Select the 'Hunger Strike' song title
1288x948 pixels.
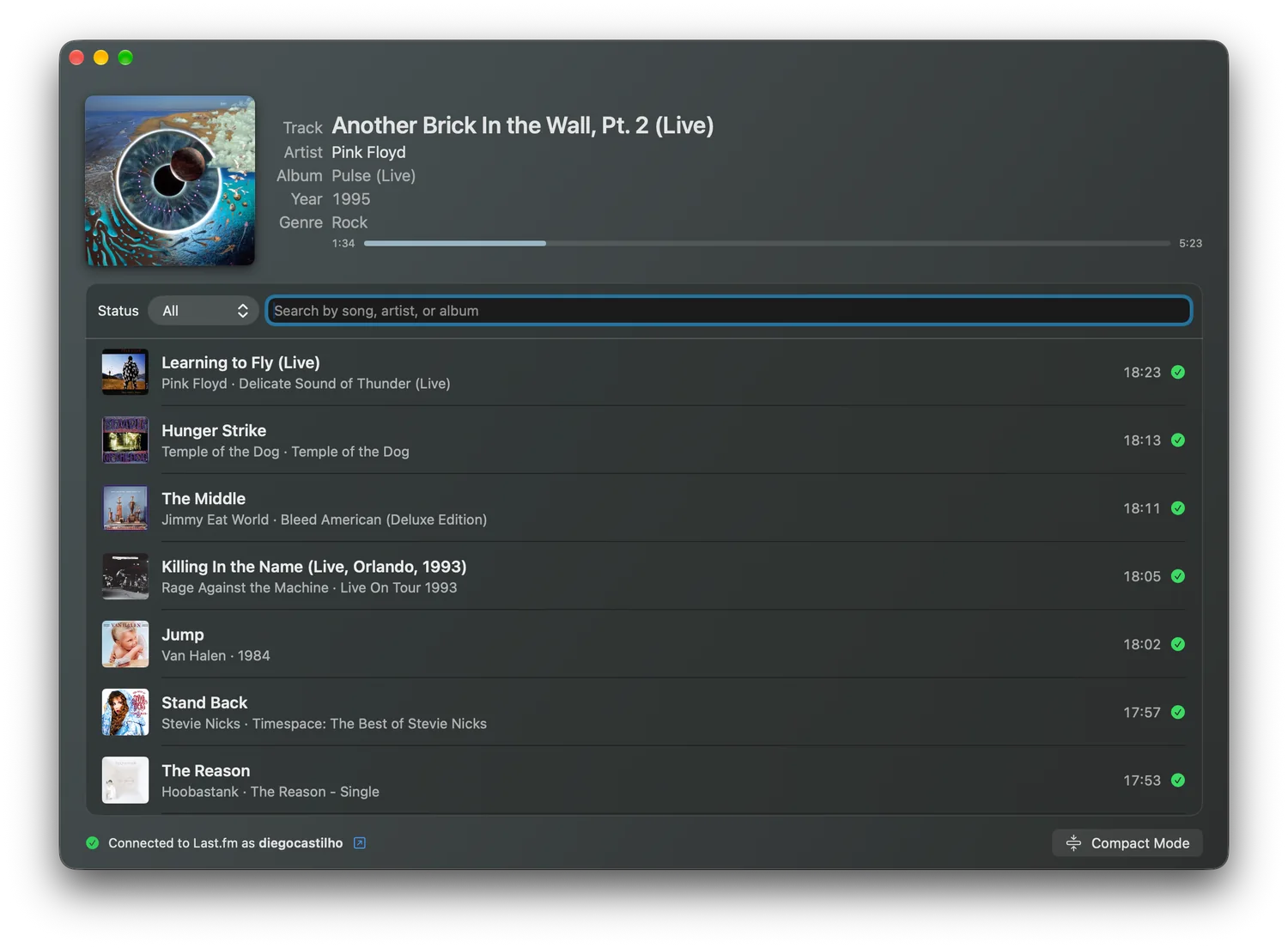tap(214, 430)
